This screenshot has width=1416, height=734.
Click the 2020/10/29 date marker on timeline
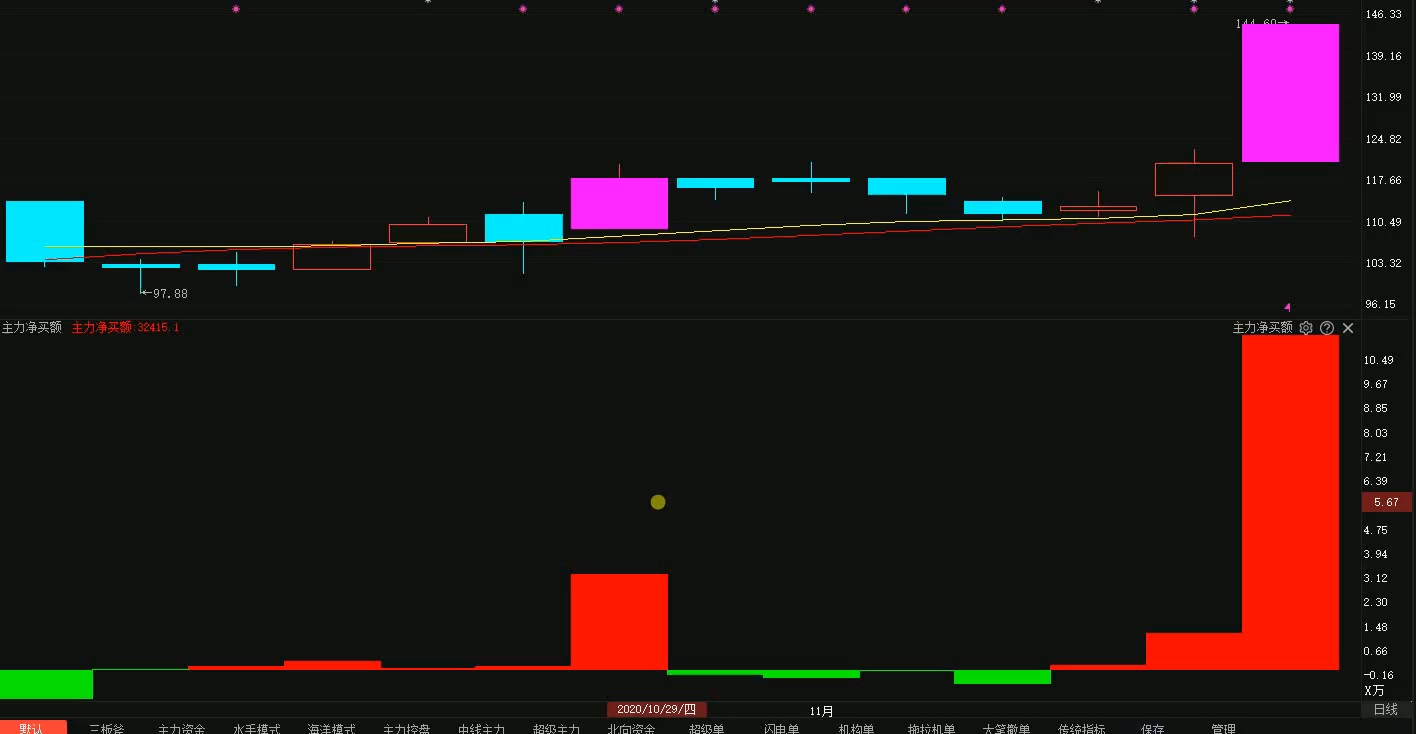656,710
